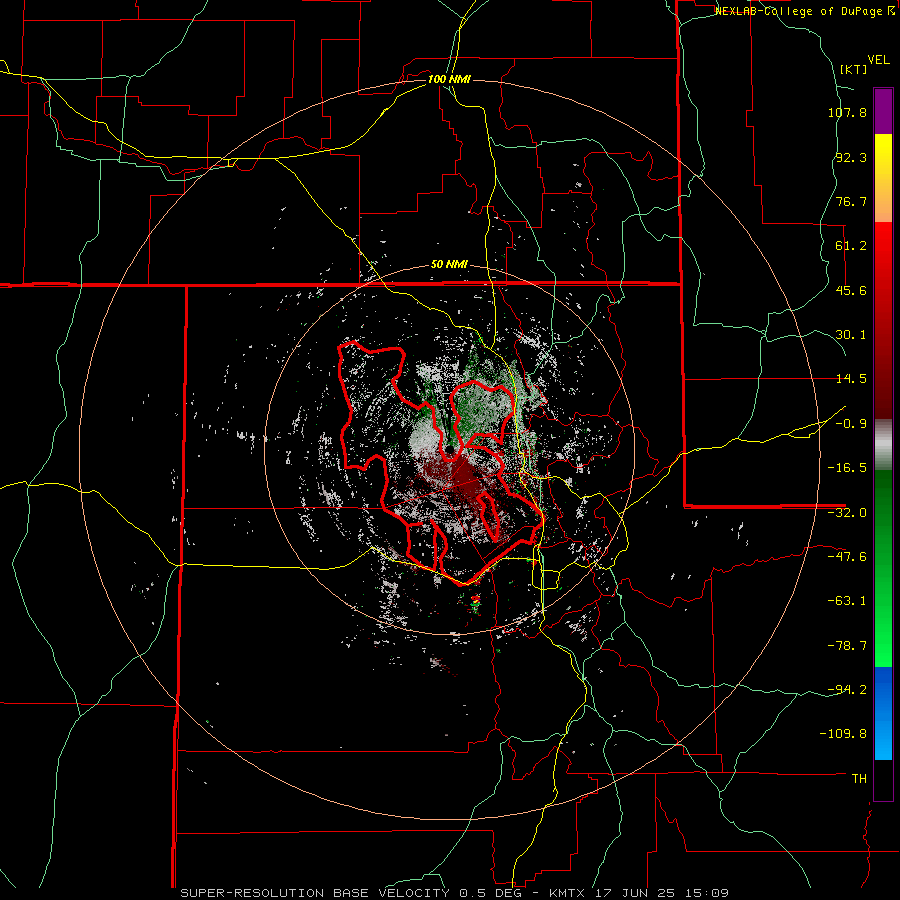Click the -0.9 legend value

point(851,424)
